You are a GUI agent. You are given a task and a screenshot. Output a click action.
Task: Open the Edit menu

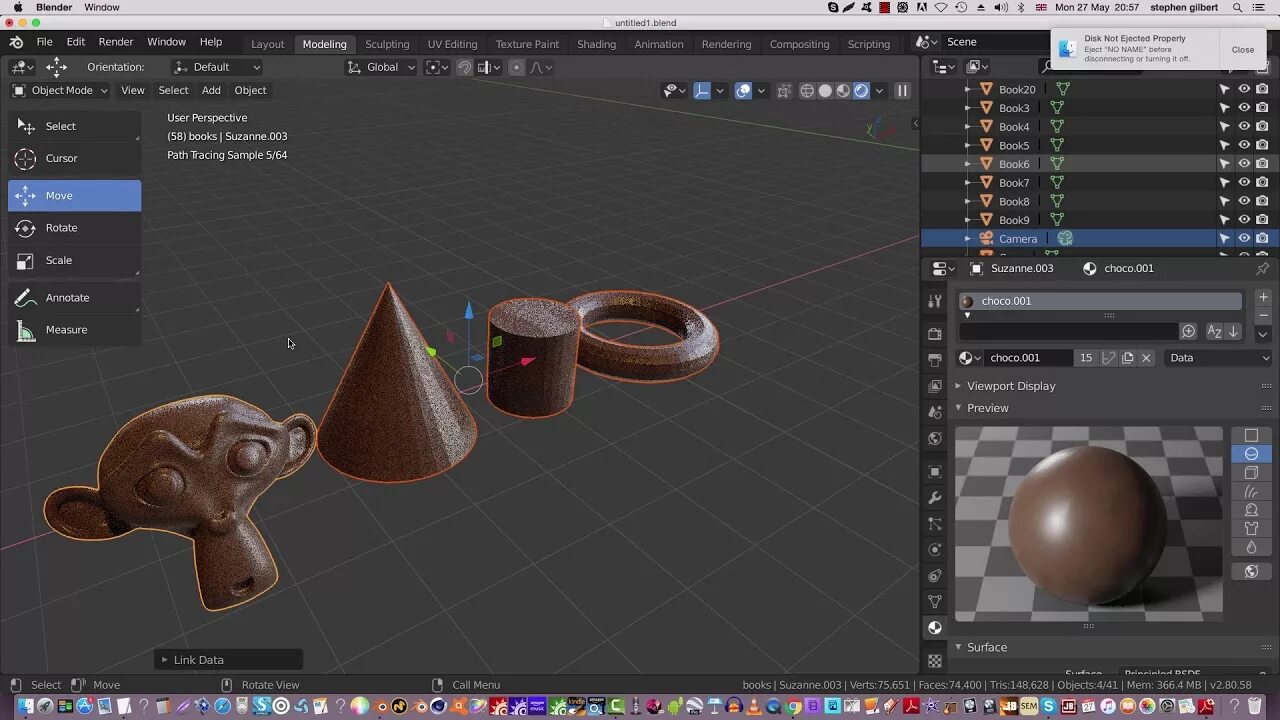click(76, 42)
